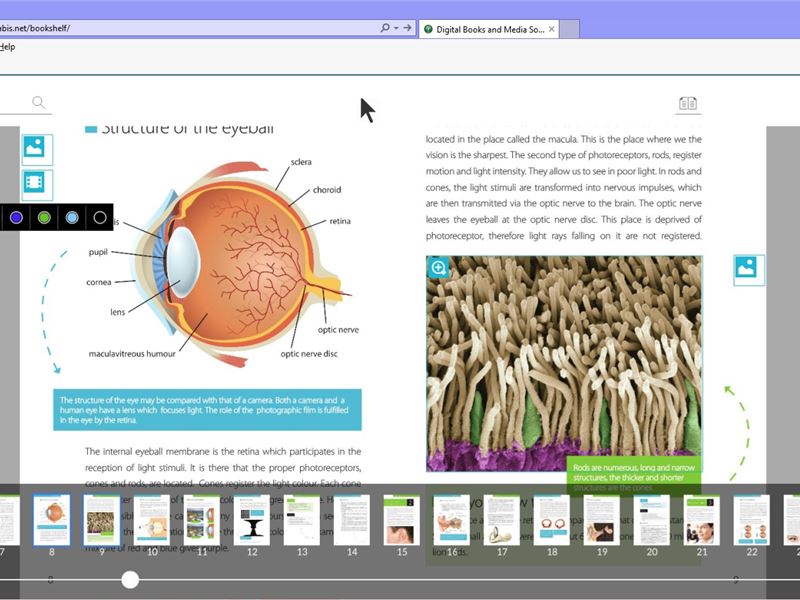800x600 pixels.
Task: Click the page navigation slider handle
Action: pyautogui.click(x=130, y=579)
